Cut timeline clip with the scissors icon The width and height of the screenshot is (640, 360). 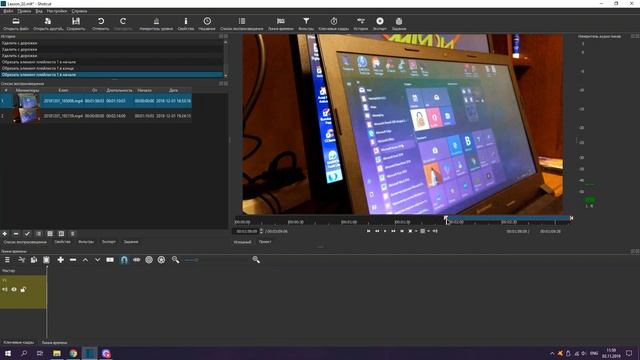point(22,260)
